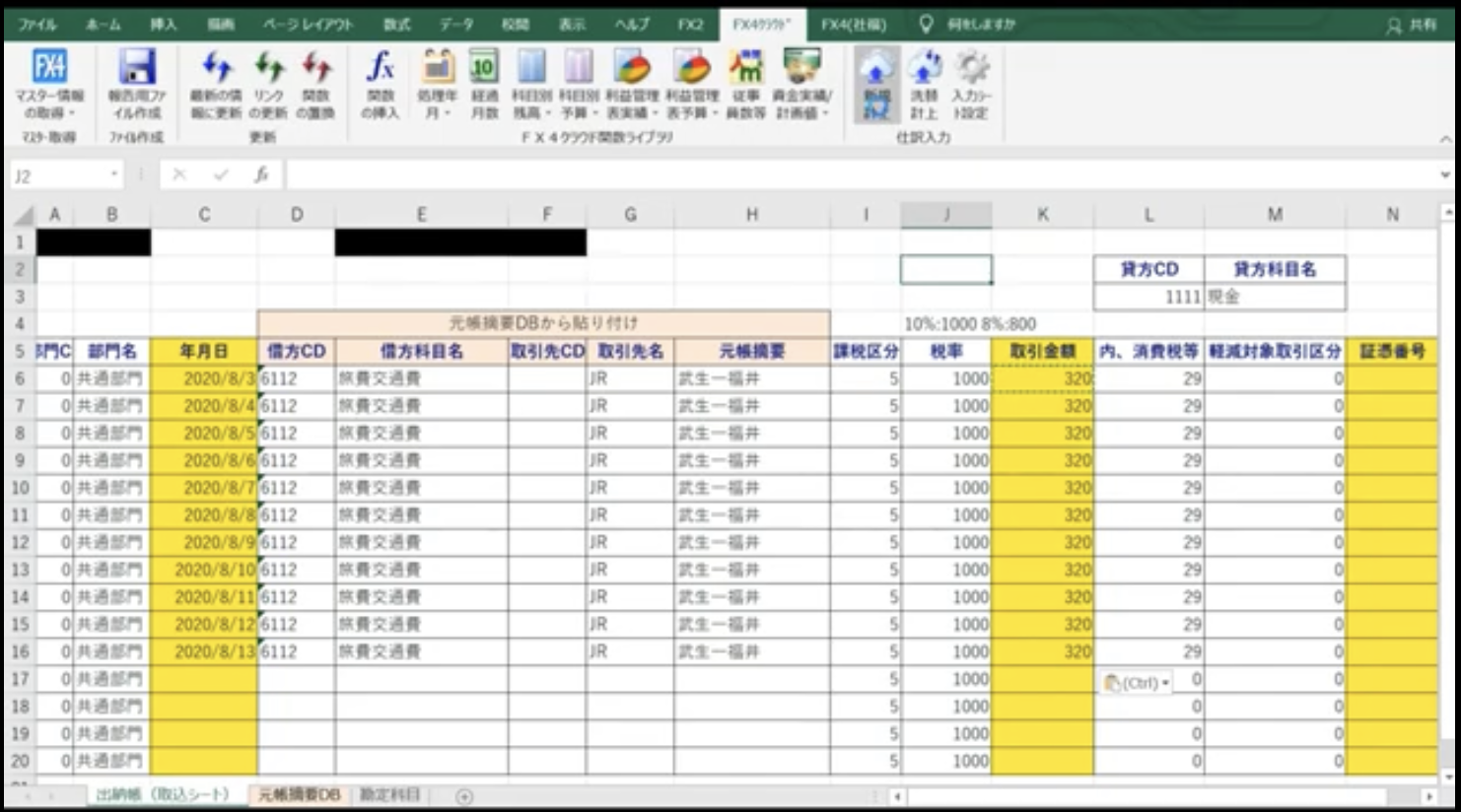The height and width of the screenshot is (812, 1461).
Task: Click the 従事員数等 icon
Action: (746, 67)
